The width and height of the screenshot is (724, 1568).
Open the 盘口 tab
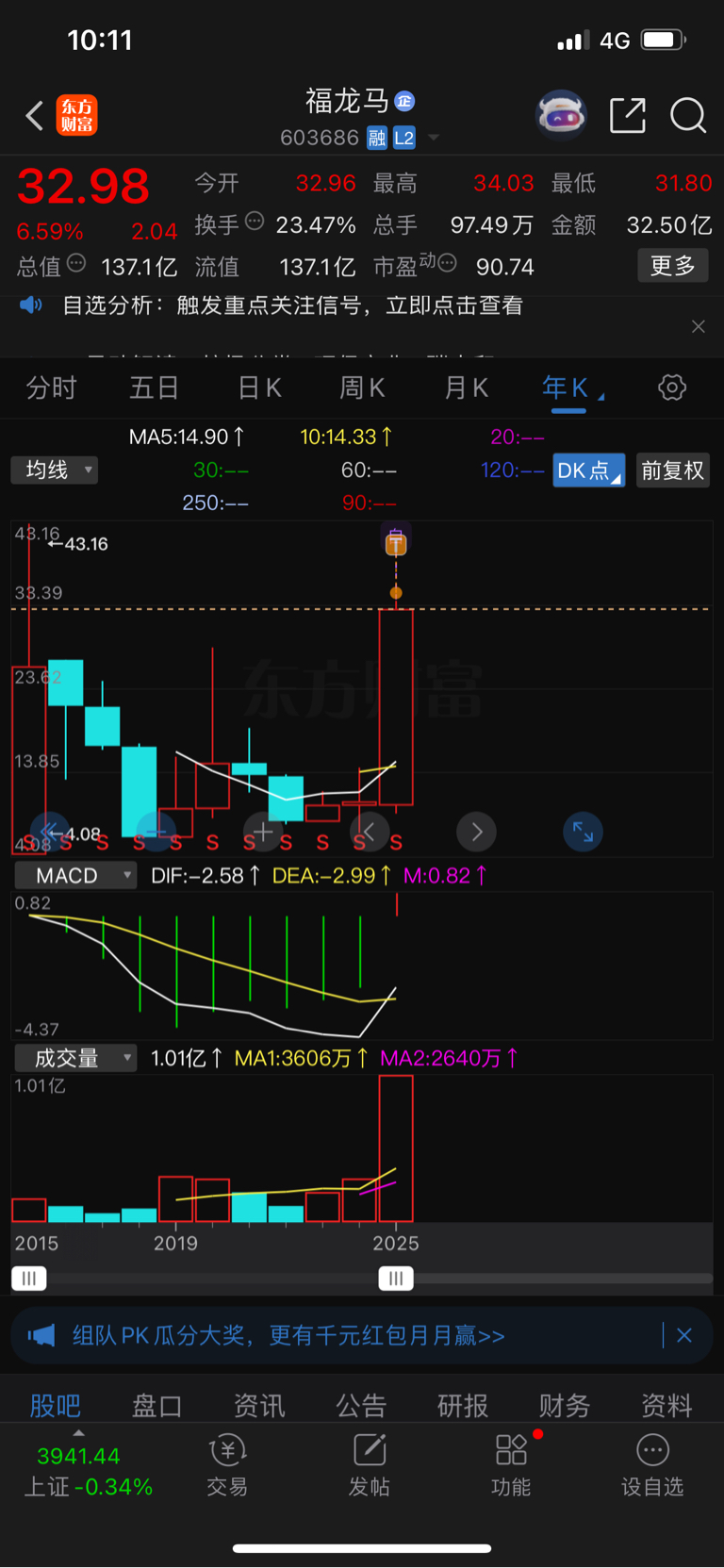[156, 1406]
